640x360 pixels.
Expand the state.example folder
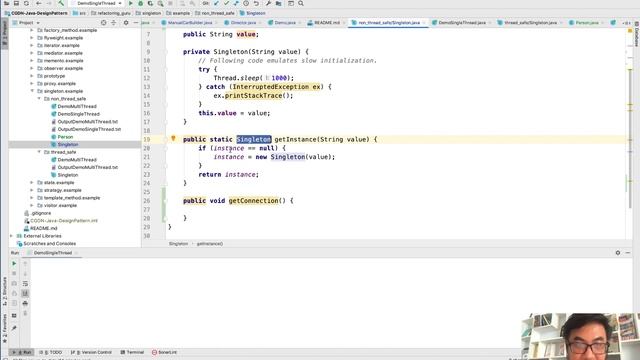[x=32, y=182]
